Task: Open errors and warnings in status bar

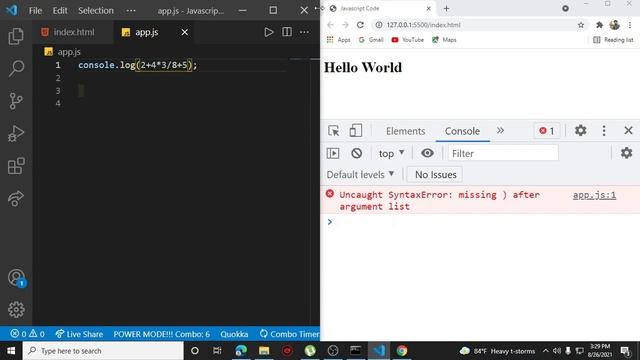Action: (x=27, y=334)
